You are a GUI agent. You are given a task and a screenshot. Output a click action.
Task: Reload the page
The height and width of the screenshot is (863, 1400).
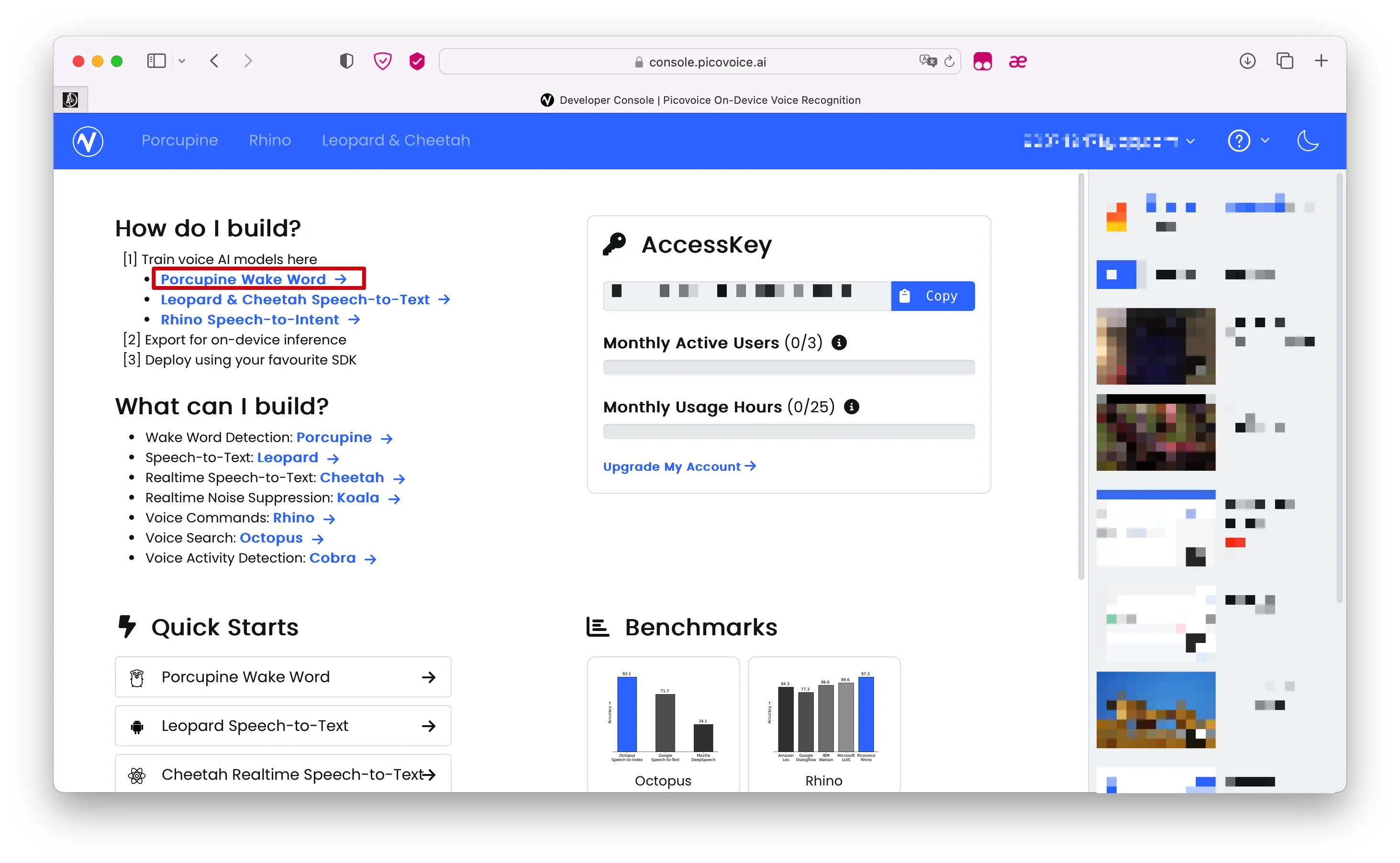coord(949,61)
